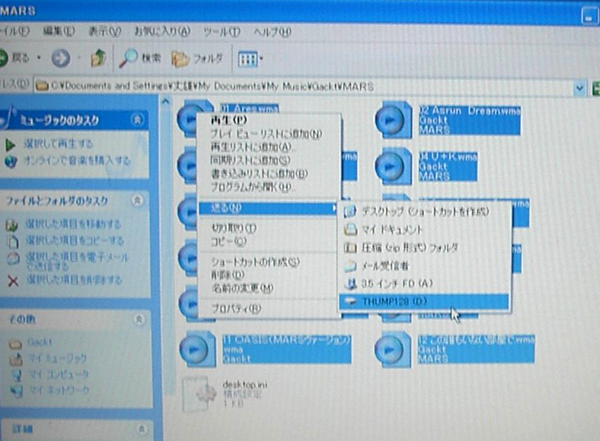The height and width of the screenshot is (441, 600).
Task: Send to 圧縮 (zip 形式) フォルダ
Action: point(424,248)
